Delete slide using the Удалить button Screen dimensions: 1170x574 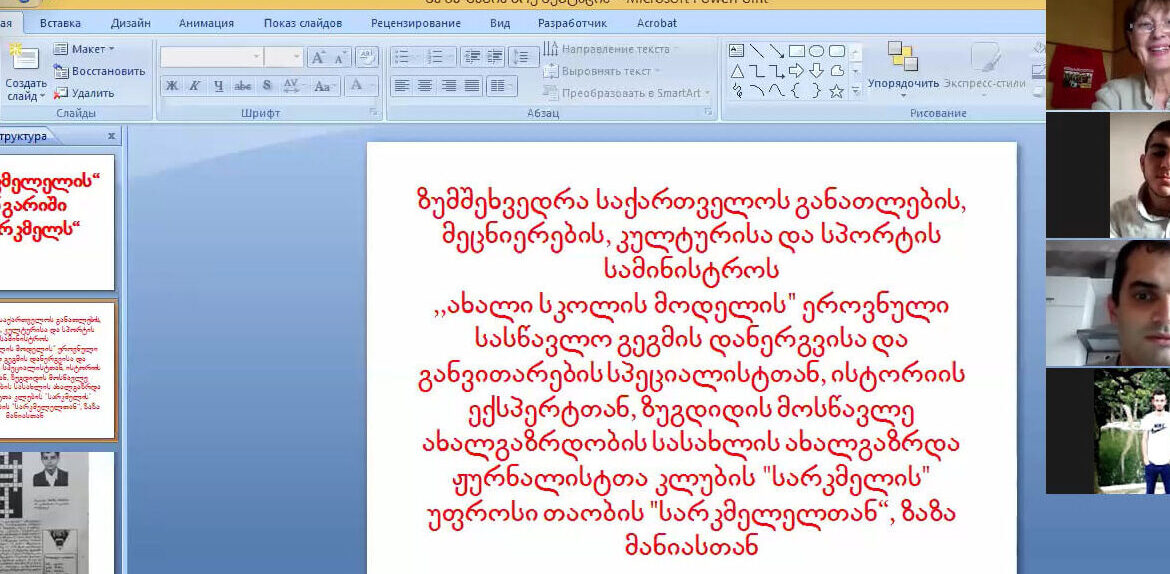point(84,93)
